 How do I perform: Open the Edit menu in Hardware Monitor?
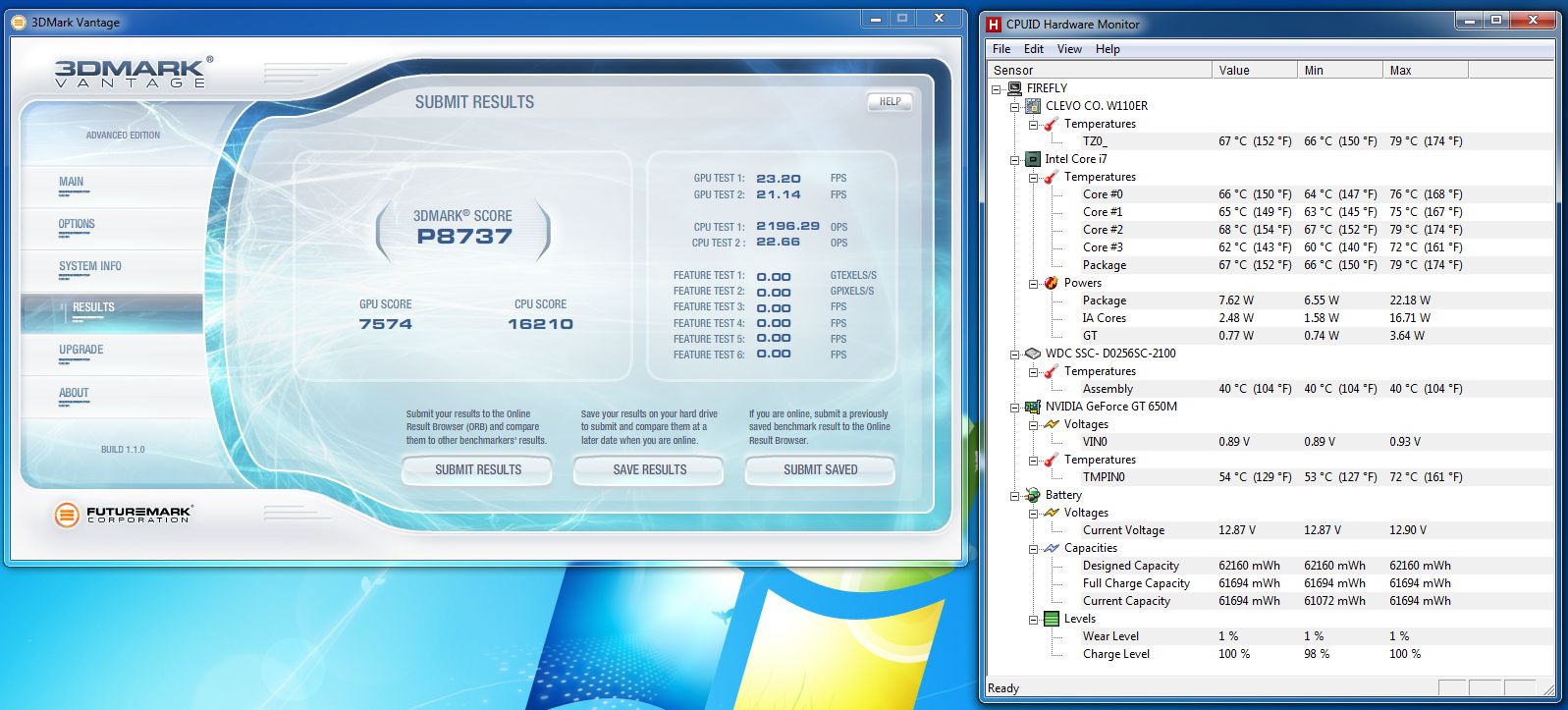click(x=1034, y=49)
